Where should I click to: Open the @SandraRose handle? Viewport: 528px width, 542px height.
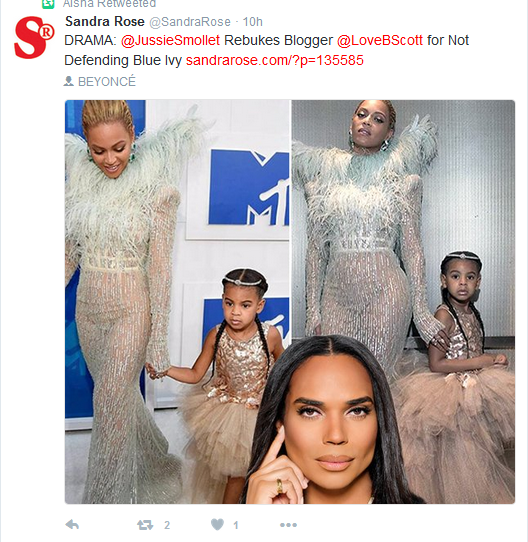(190, 22)
